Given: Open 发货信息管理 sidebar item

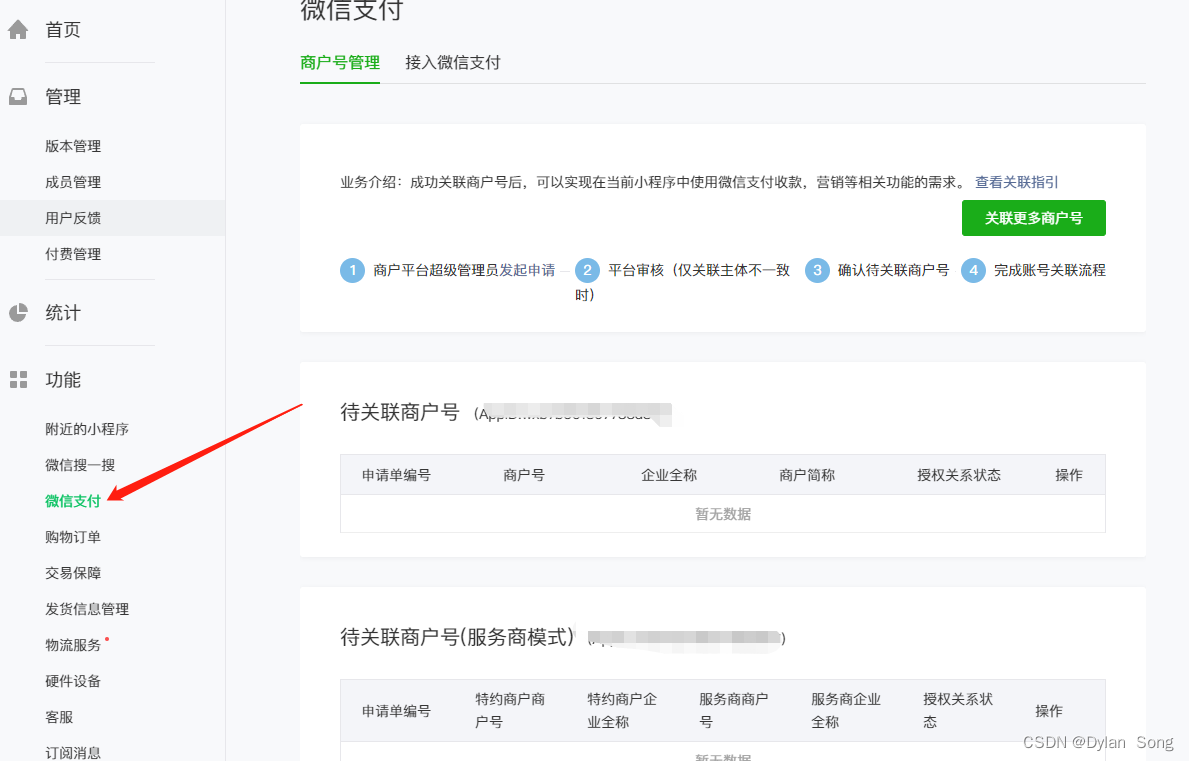Looking at the screenshot, I should pos(87,609).
